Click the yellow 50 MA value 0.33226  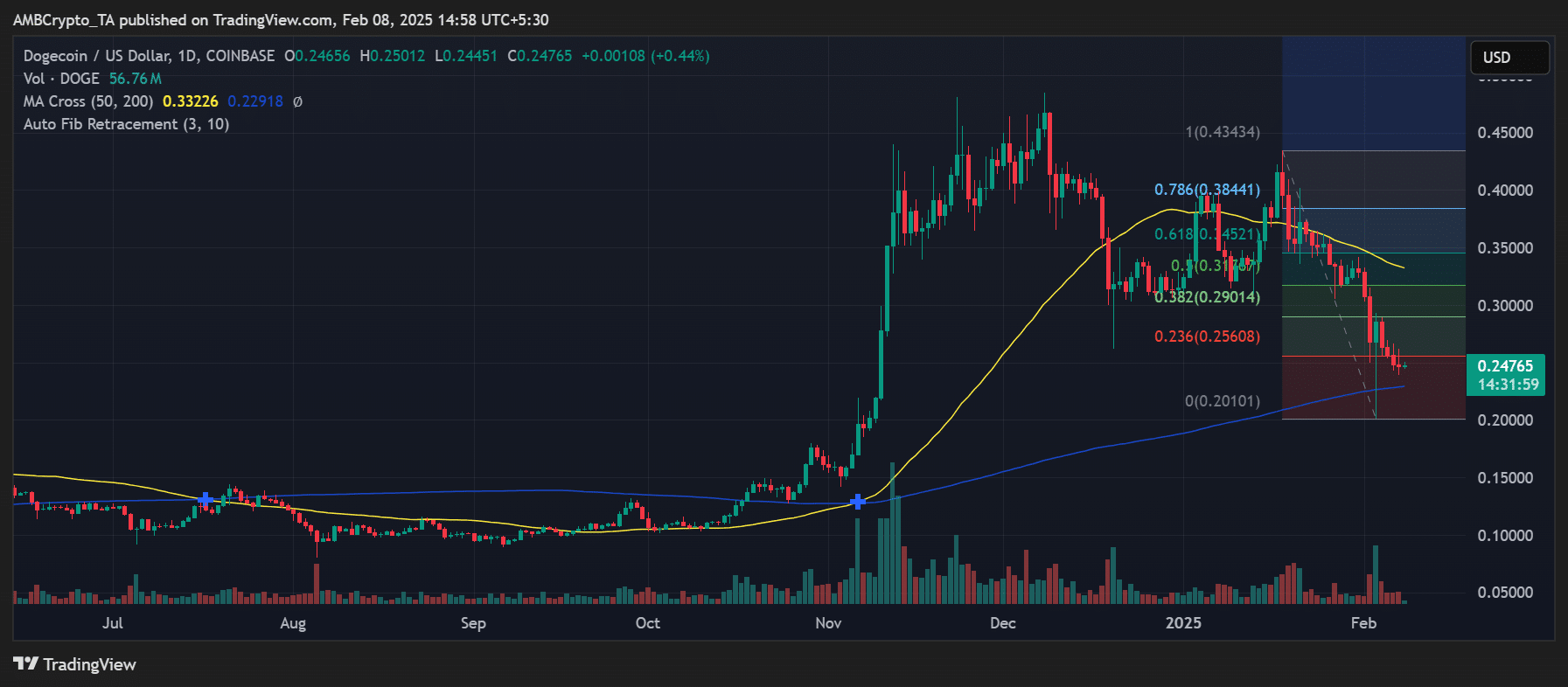click(x=190, y=101)
